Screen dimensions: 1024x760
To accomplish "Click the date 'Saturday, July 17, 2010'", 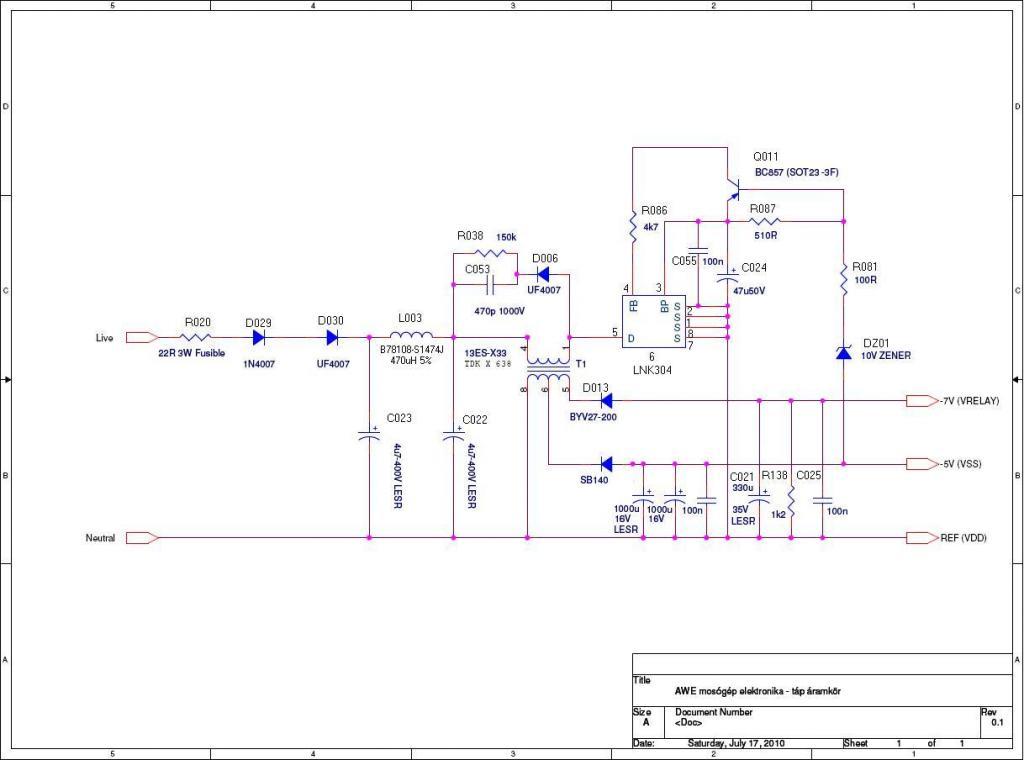I will pos(736,743).
